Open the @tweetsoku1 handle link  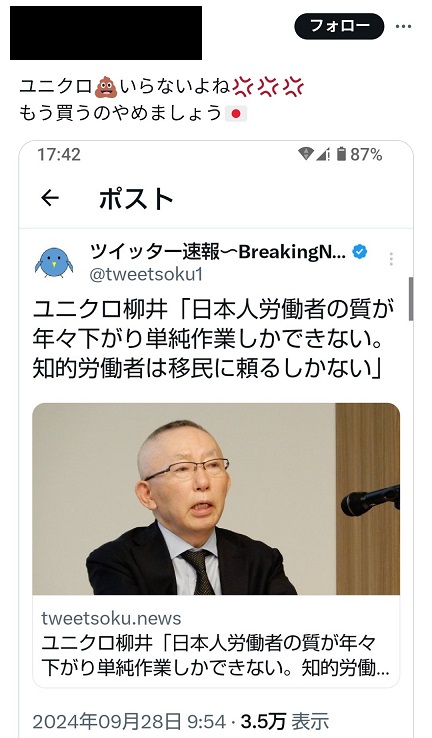click(x=146, y=274)
